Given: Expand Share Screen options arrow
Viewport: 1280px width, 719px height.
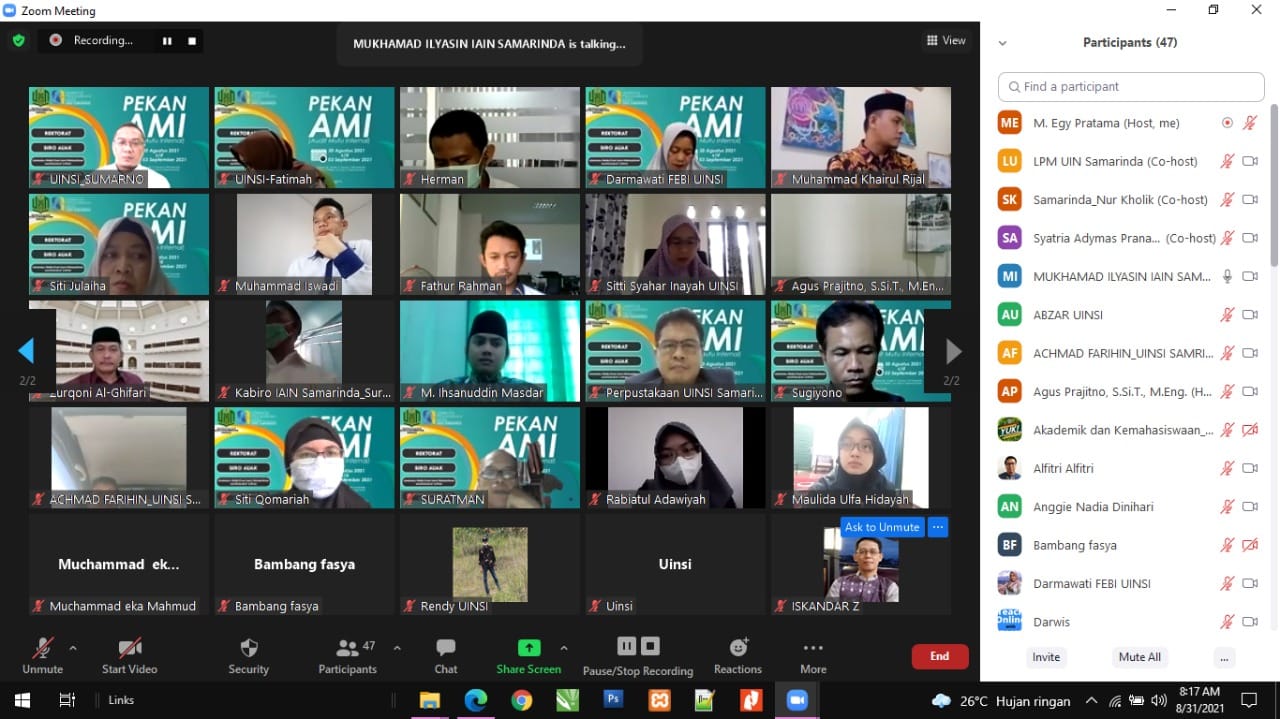Looking at the screenshot, I should (x=564, y=647).
